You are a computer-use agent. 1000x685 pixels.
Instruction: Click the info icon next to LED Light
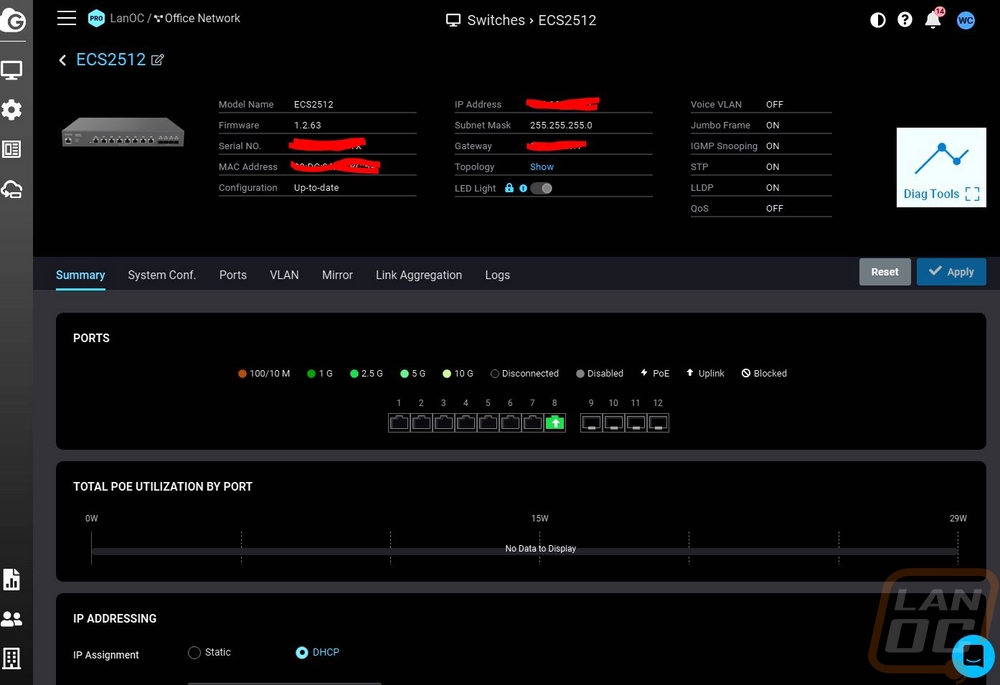(523, 188)
